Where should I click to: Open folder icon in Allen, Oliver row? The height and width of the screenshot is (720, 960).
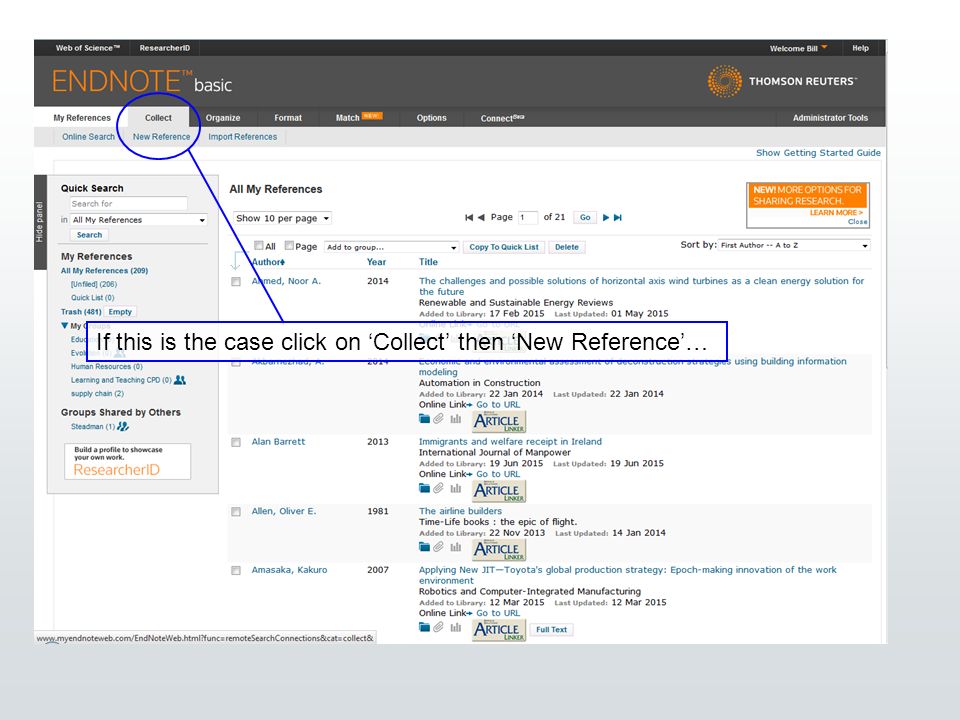pos(424,547)
